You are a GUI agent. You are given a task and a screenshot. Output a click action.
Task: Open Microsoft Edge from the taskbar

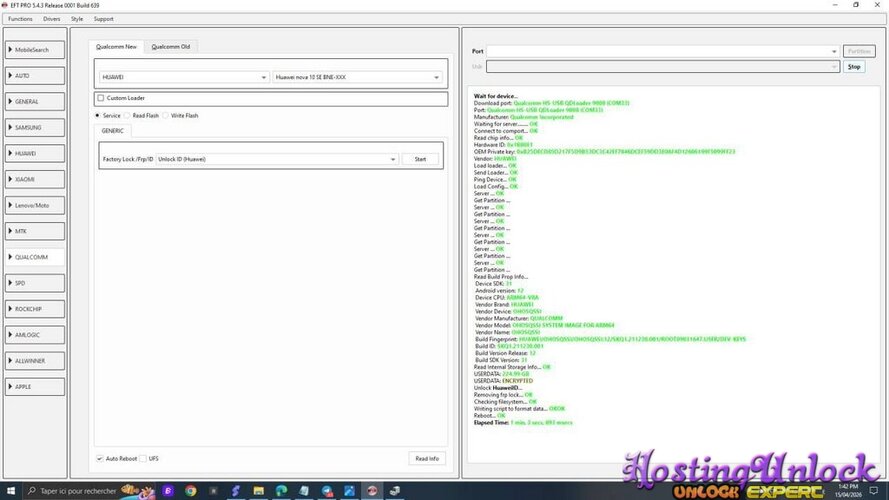(281, 491)
